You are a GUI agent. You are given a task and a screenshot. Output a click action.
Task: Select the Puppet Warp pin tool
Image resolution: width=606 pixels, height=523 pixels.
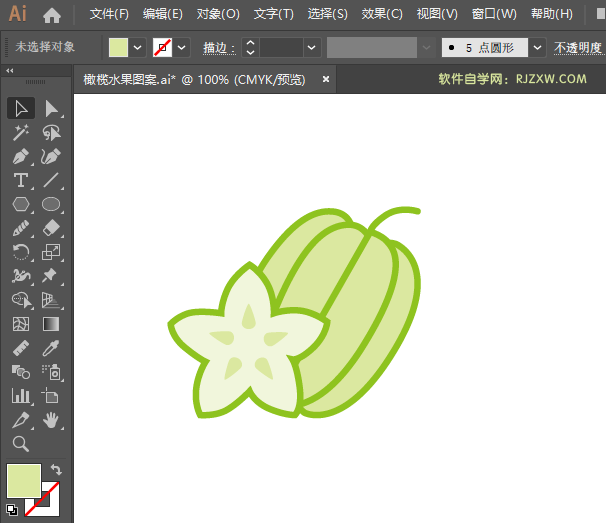[x=51, y=276]
